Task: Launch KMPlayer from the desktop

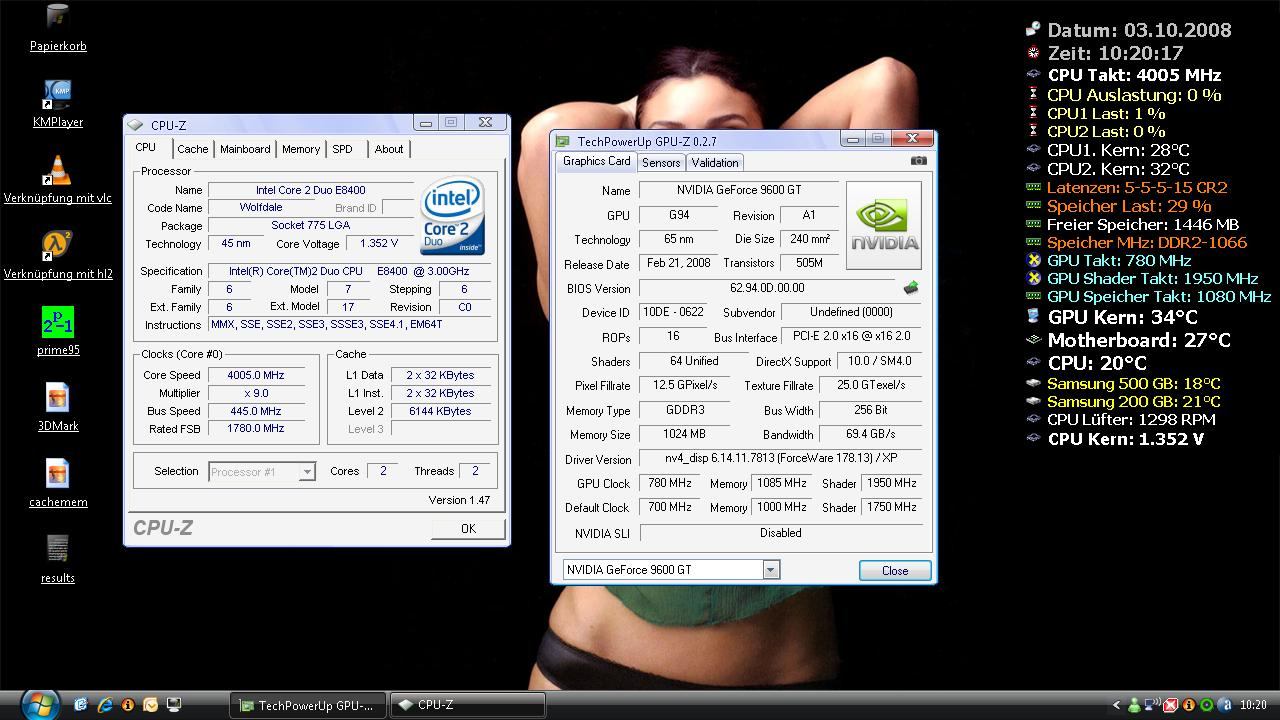Action: coord(58,104)
